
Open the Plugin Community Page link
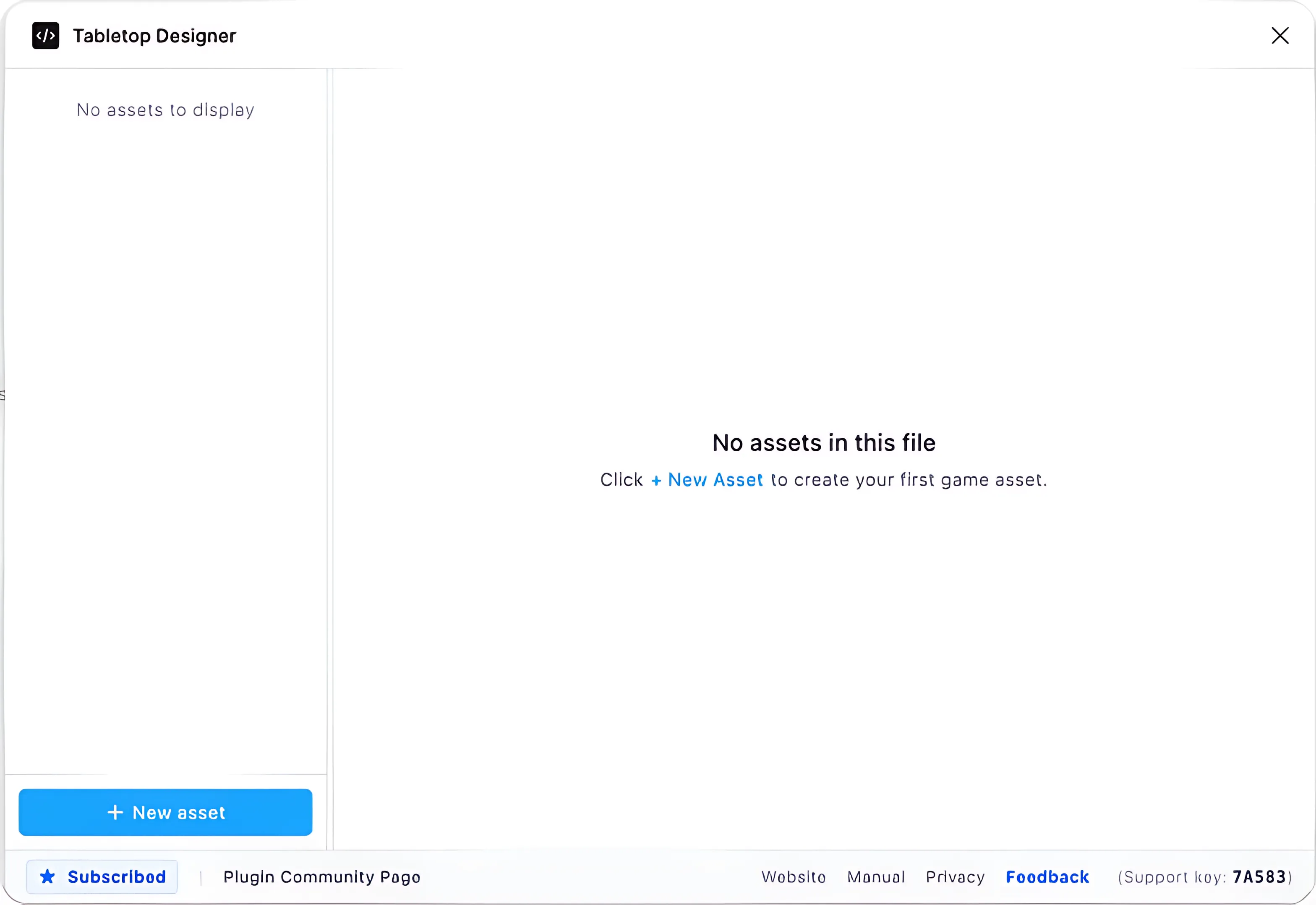(x=321, y=877)
